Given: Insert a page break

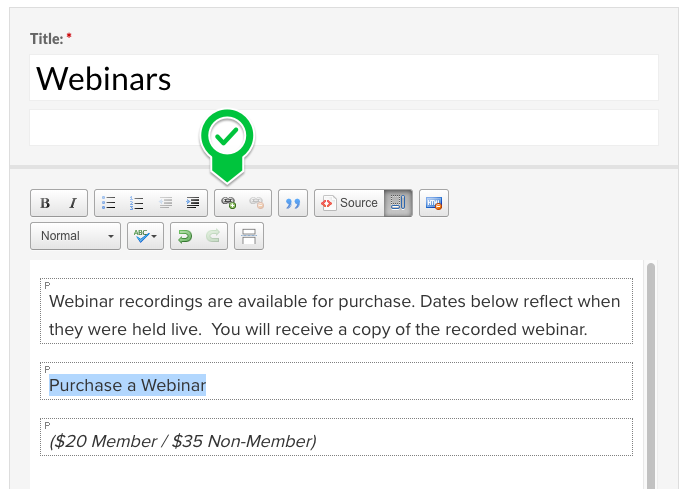Looking at the screenshot, I should tap(249, 236).
